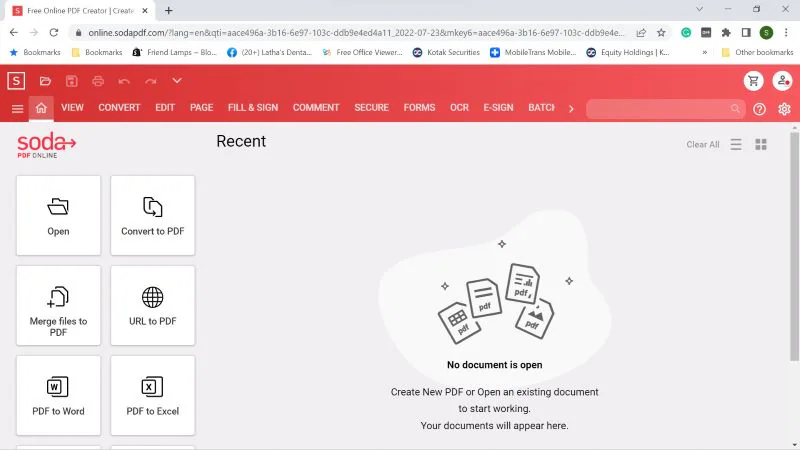The image size is (800, 450).
Task: Open the Other bookmarks folder
Action: (757, 52)
